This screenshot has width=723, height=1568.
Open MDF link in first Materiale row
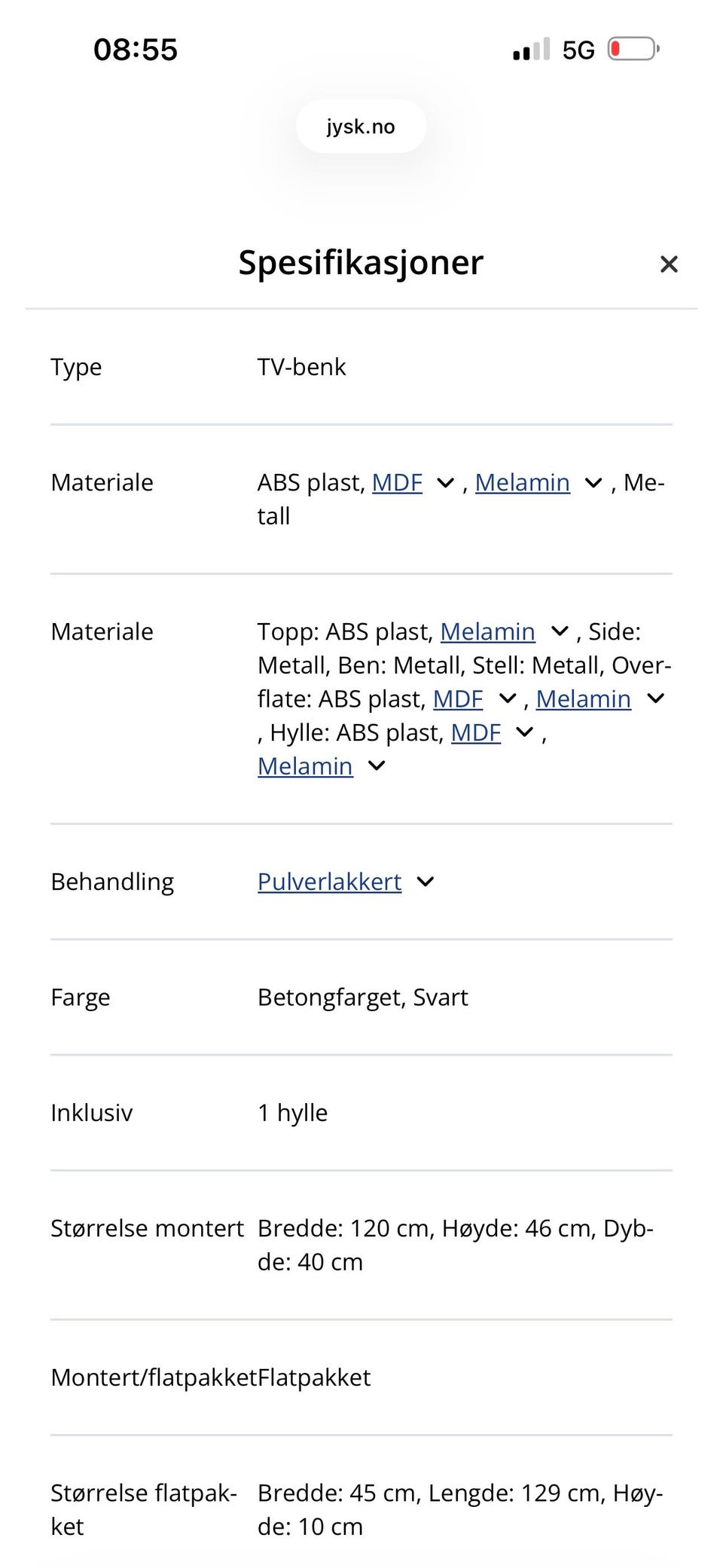point(397,482)
